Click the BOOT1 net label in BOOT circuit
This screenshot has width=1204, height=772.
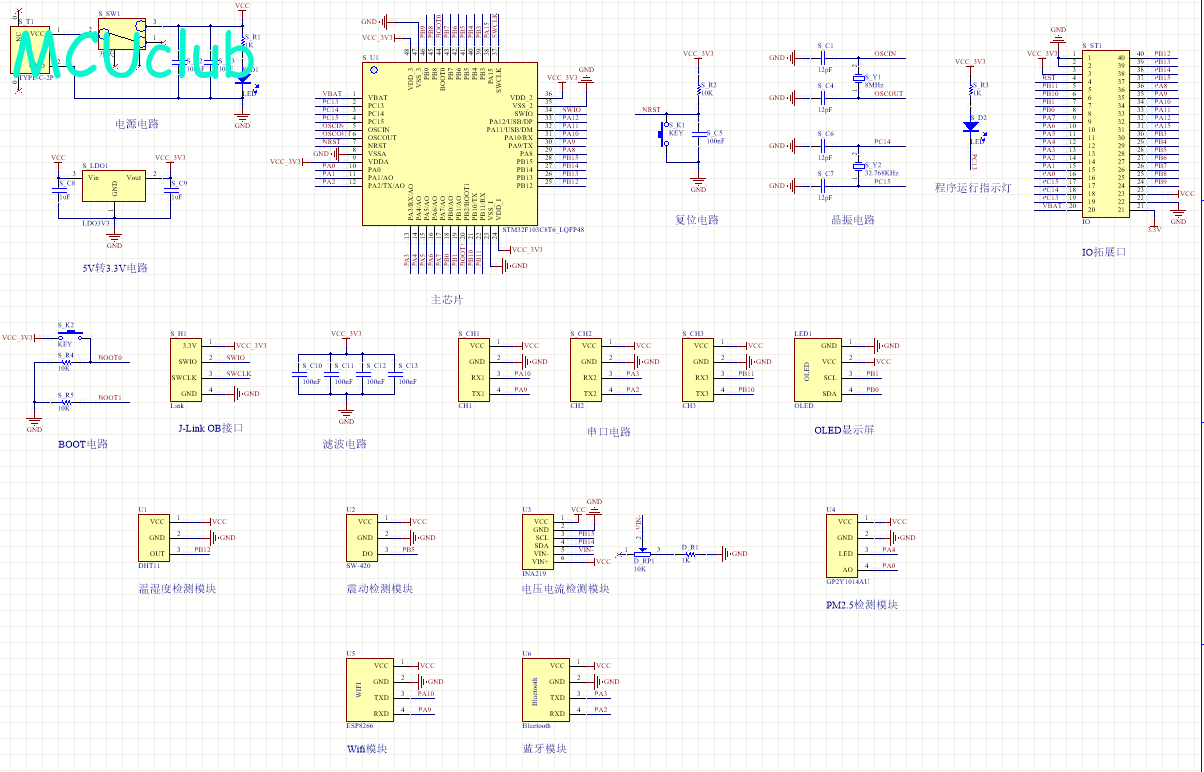point(110,397)
